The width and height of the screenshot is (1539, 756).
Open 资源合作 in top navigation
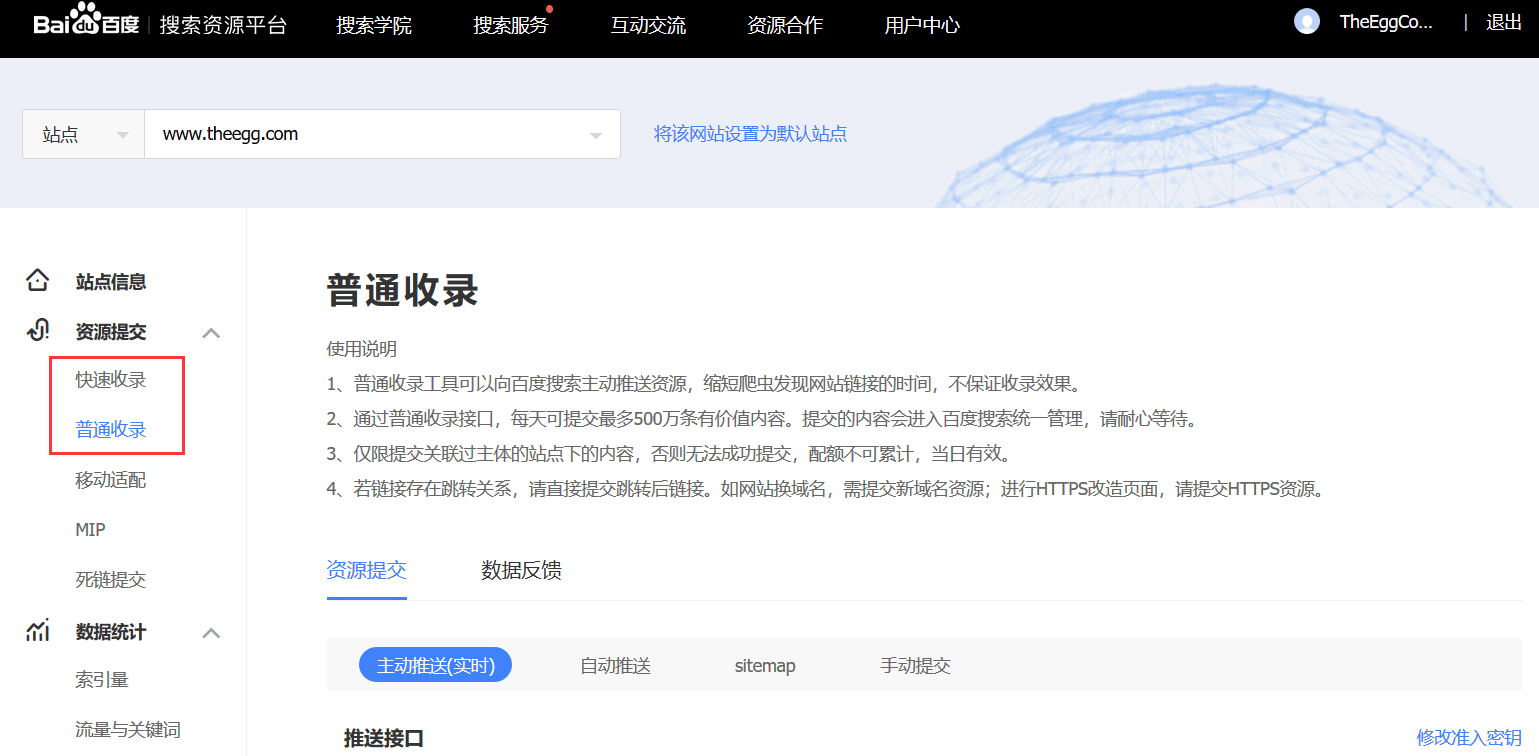785,25
